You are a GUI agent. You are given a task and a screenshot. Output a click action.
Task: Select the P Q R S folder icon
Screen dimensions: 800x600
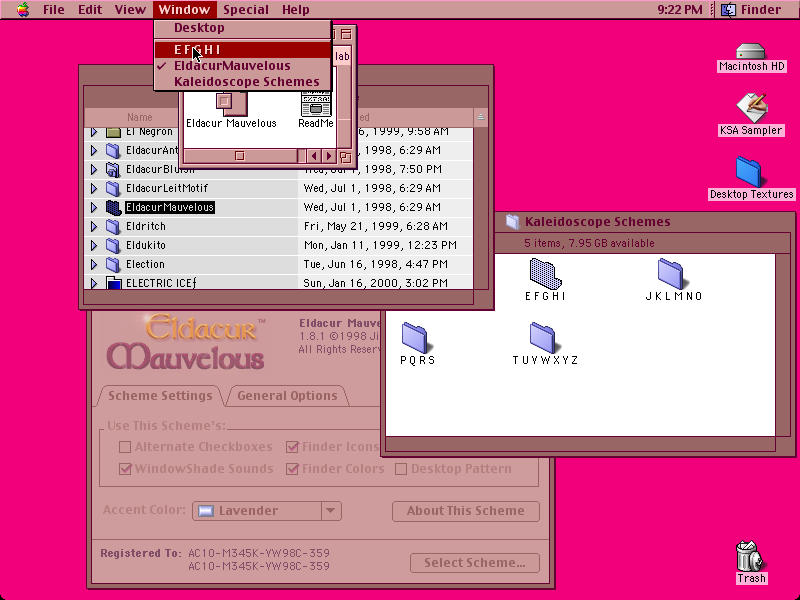tap(415, 338)
